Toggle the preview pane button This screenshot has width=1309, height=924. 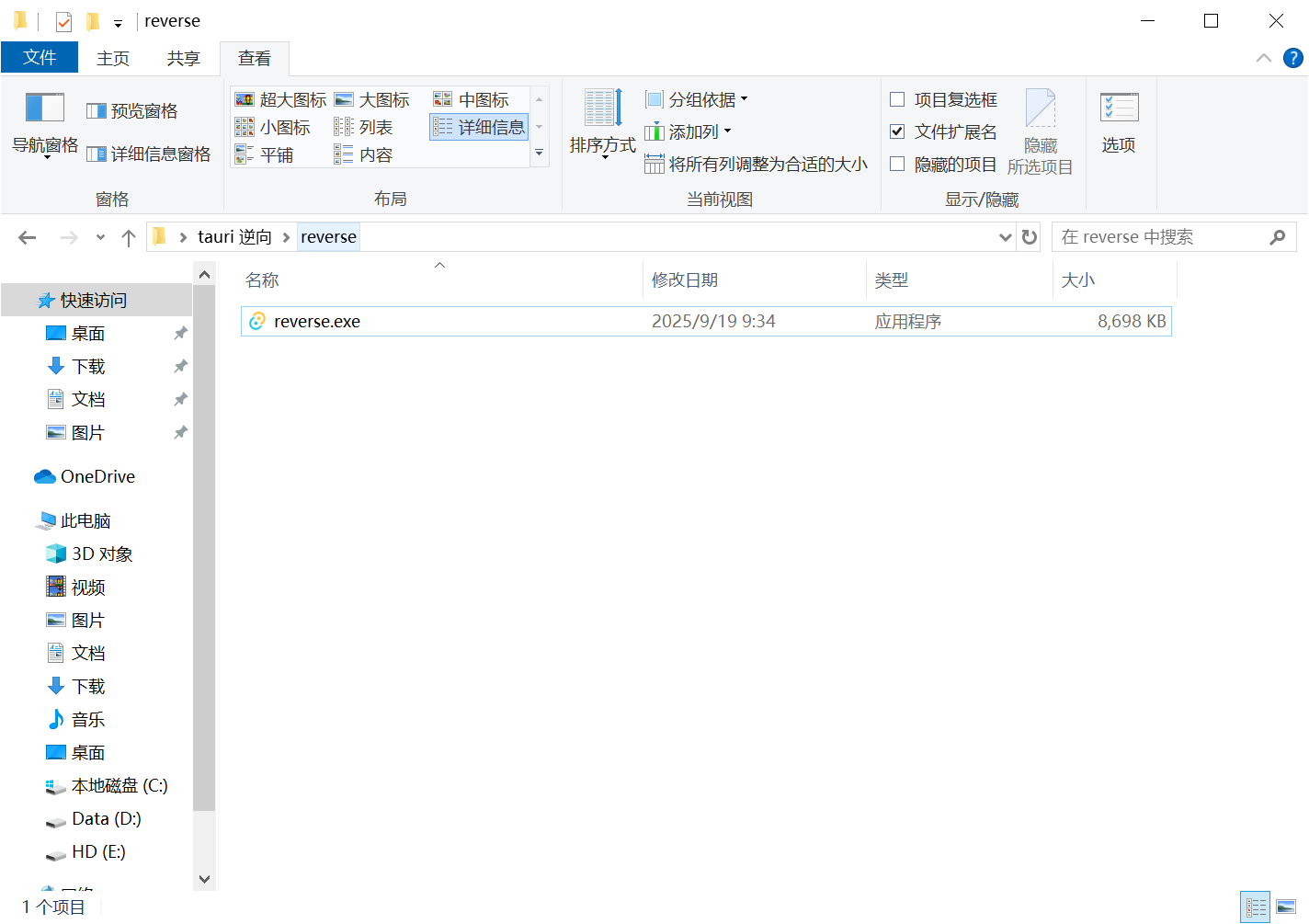[132, 111]
